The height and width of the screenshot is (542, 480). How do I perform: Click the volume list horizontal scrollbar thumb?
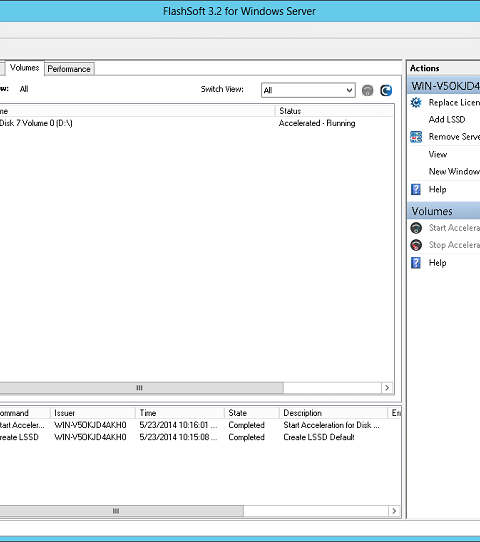click(x=141, y=388)
